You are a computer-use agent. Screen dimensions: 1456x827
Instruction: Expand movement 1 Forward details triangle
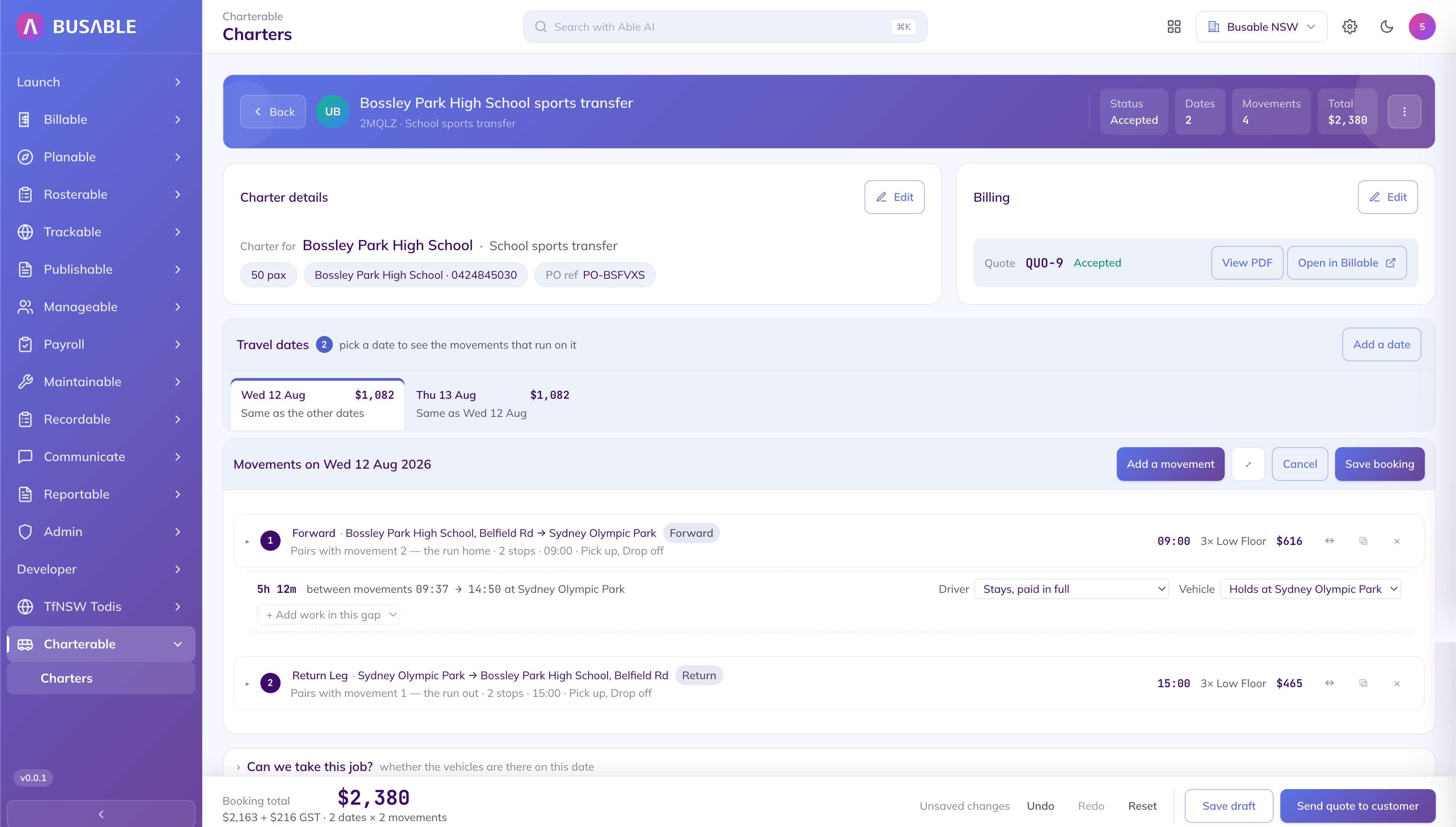pos(247,542)
